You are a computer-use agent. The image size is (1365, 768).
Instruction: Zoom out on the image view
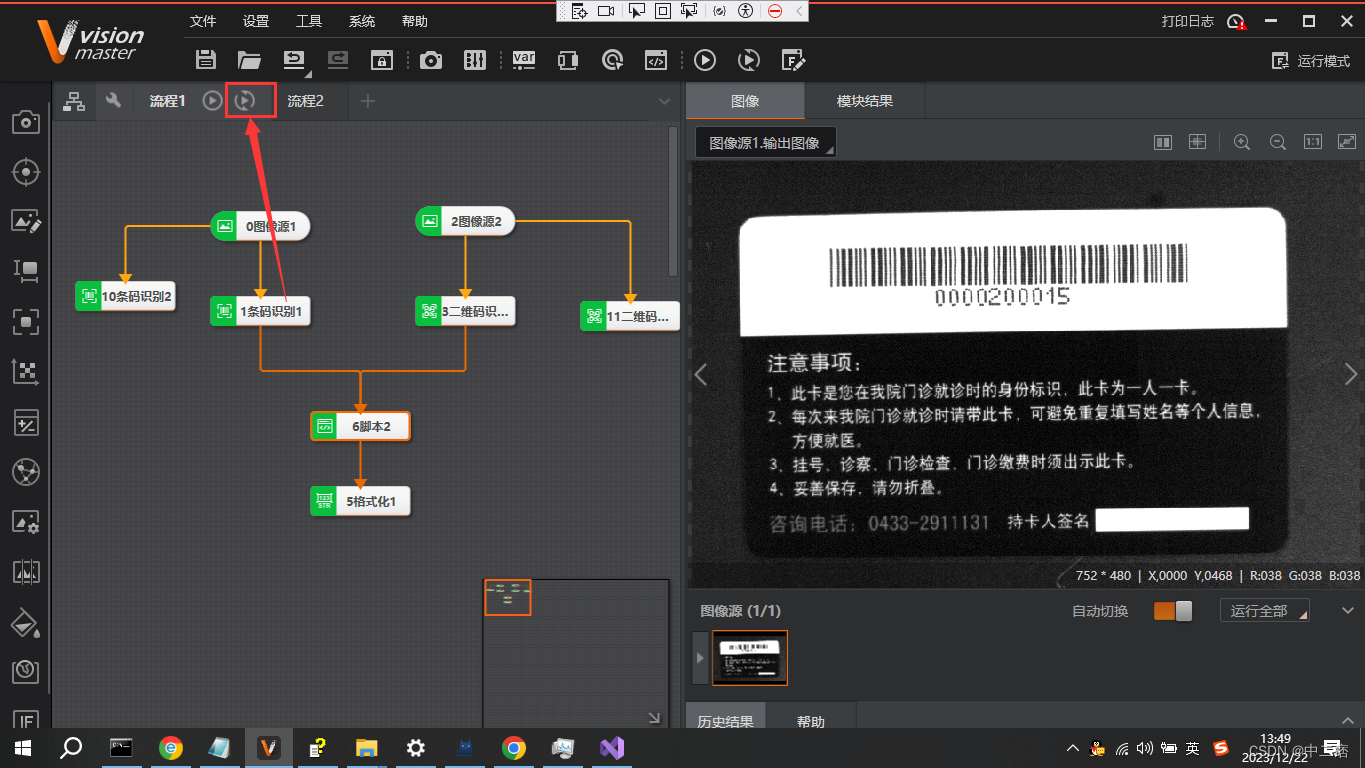(1277, 142)
